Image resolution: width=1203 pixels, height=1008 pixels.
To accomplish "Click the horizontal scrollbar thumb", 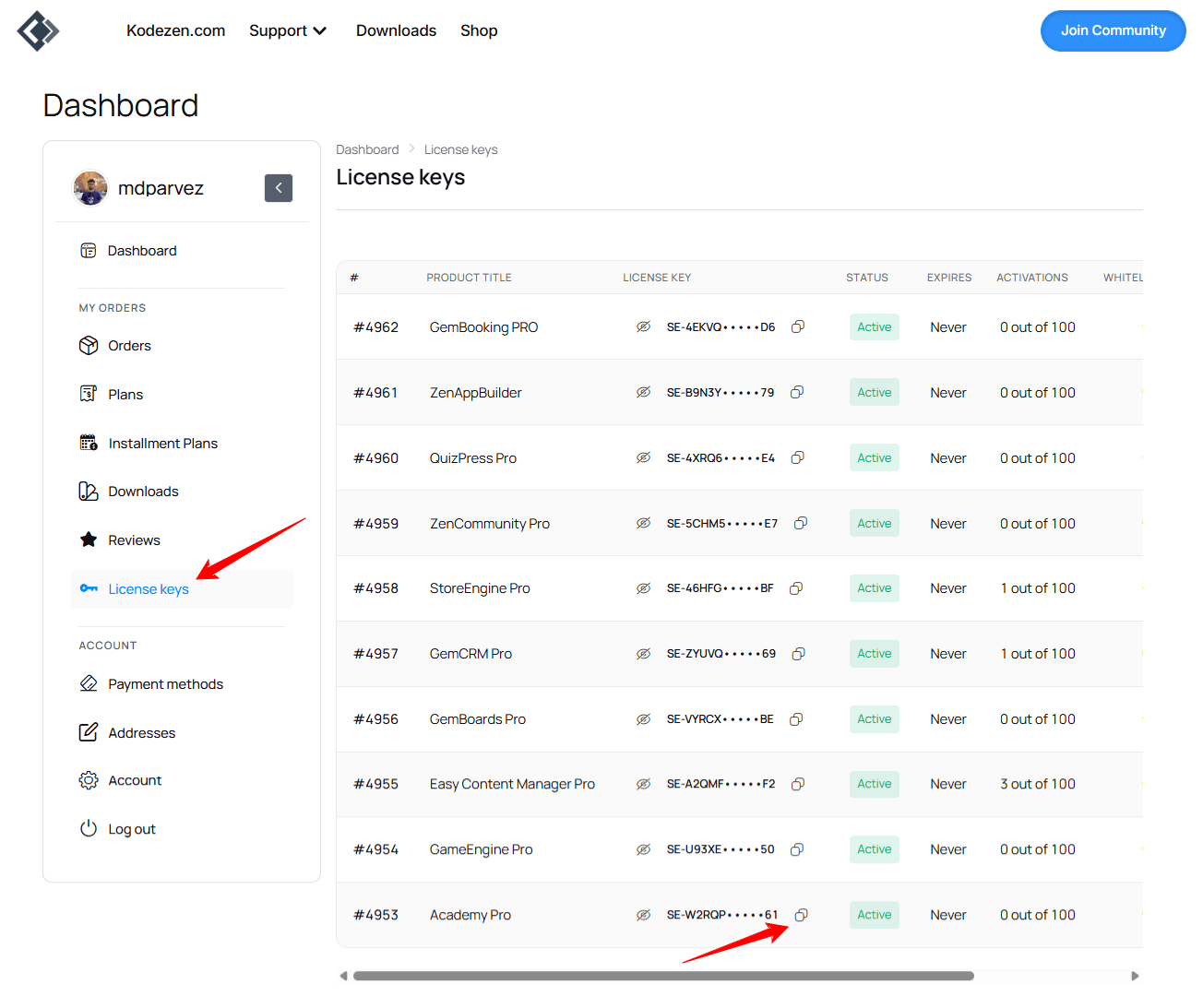I will [x=663, y=976].
